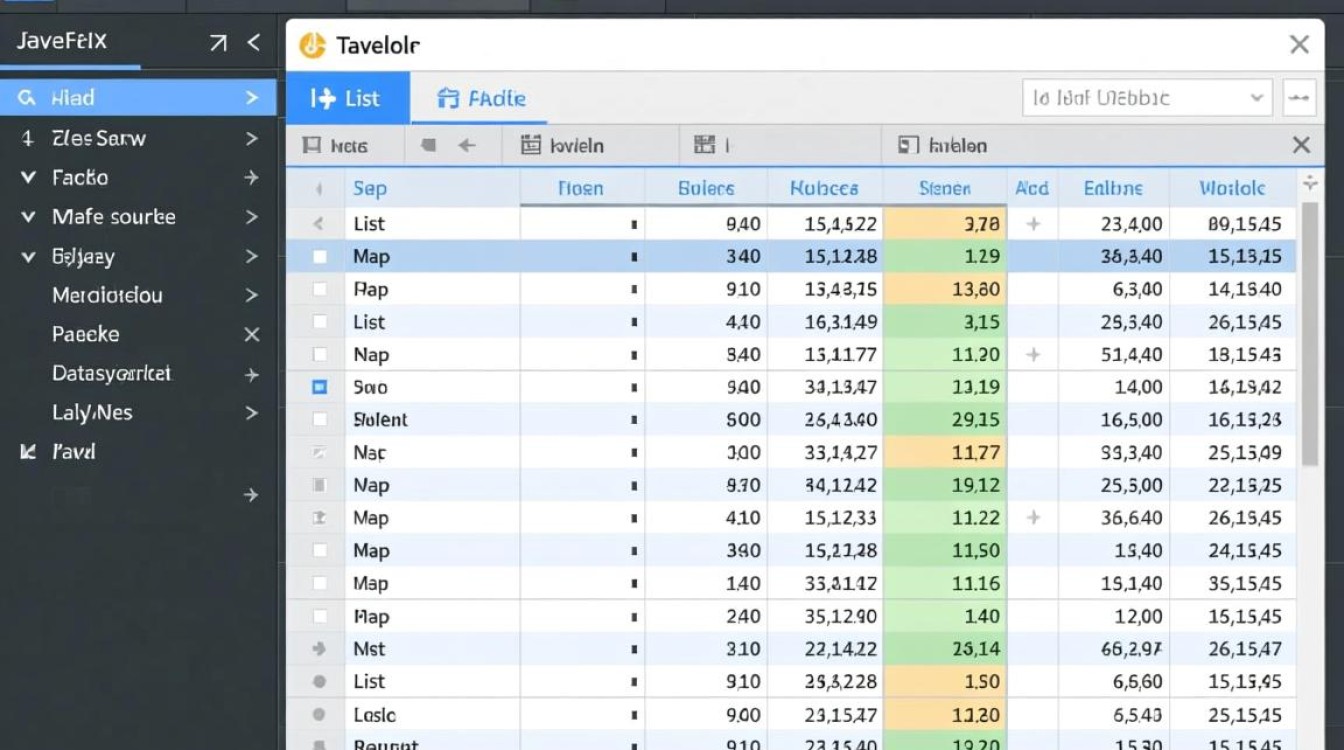Screen dimensions: 1344x750
Task: Click the plus icon in the Acd column
Action: click(1032, 223)
